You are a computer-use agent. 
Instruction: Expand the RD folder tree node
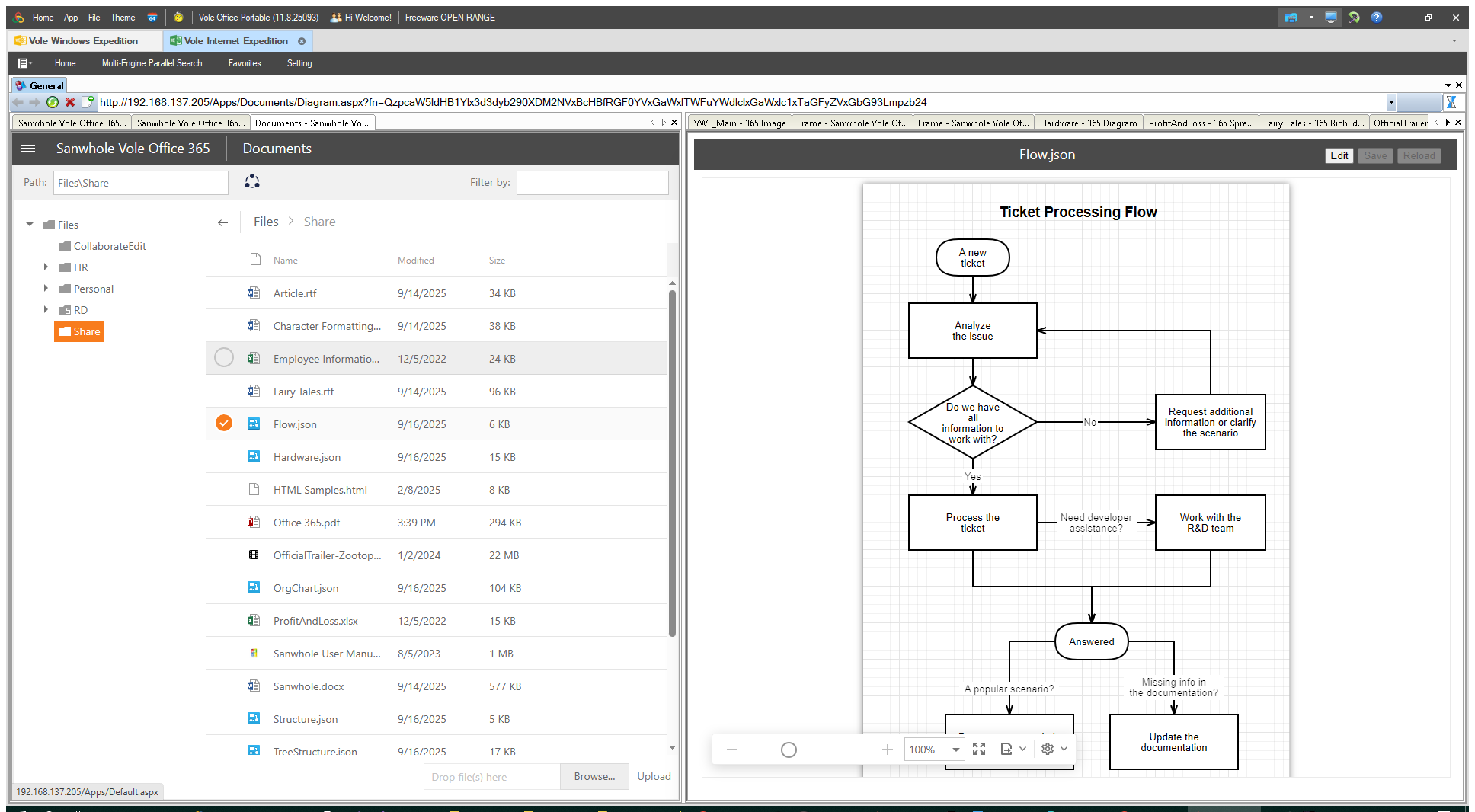(x=46, y=310)
